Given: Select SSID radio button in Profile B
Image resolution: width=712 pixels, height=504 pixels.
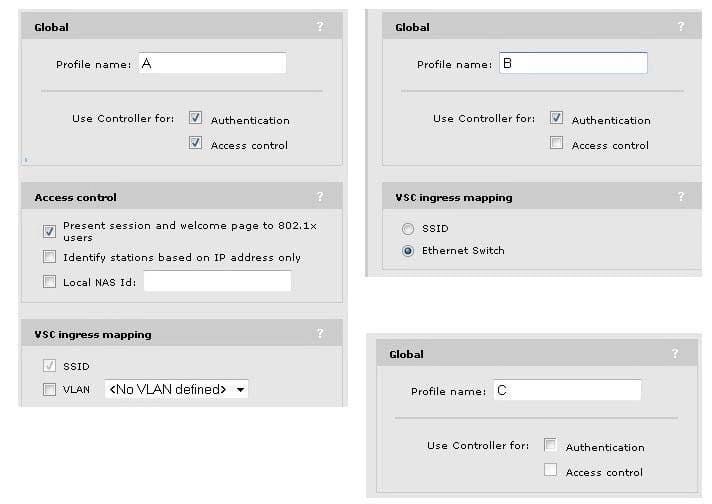Looking at the screenshot, I should 408,228.
